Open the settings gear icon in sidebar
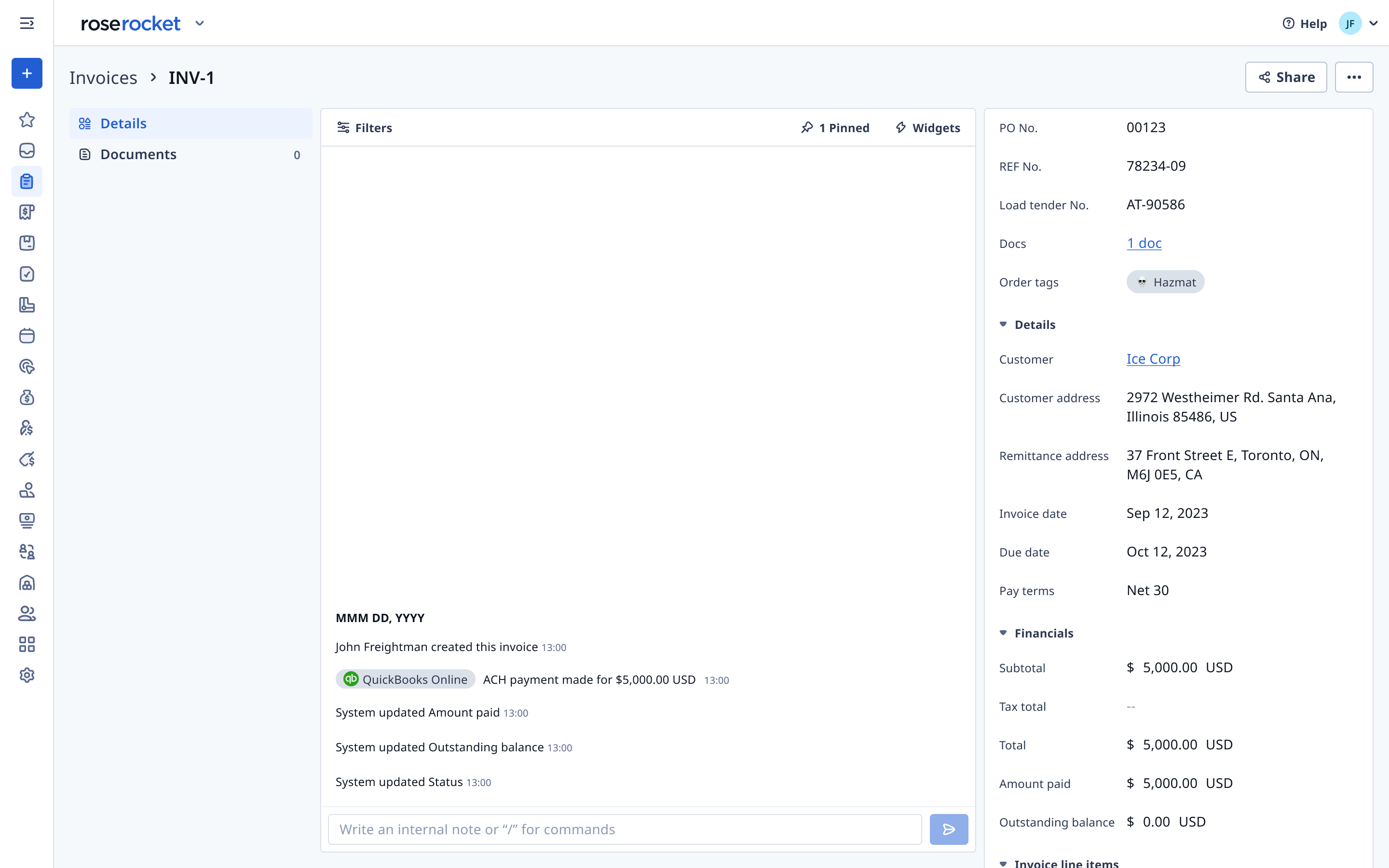1389x868 pixels. pos(27,675)
